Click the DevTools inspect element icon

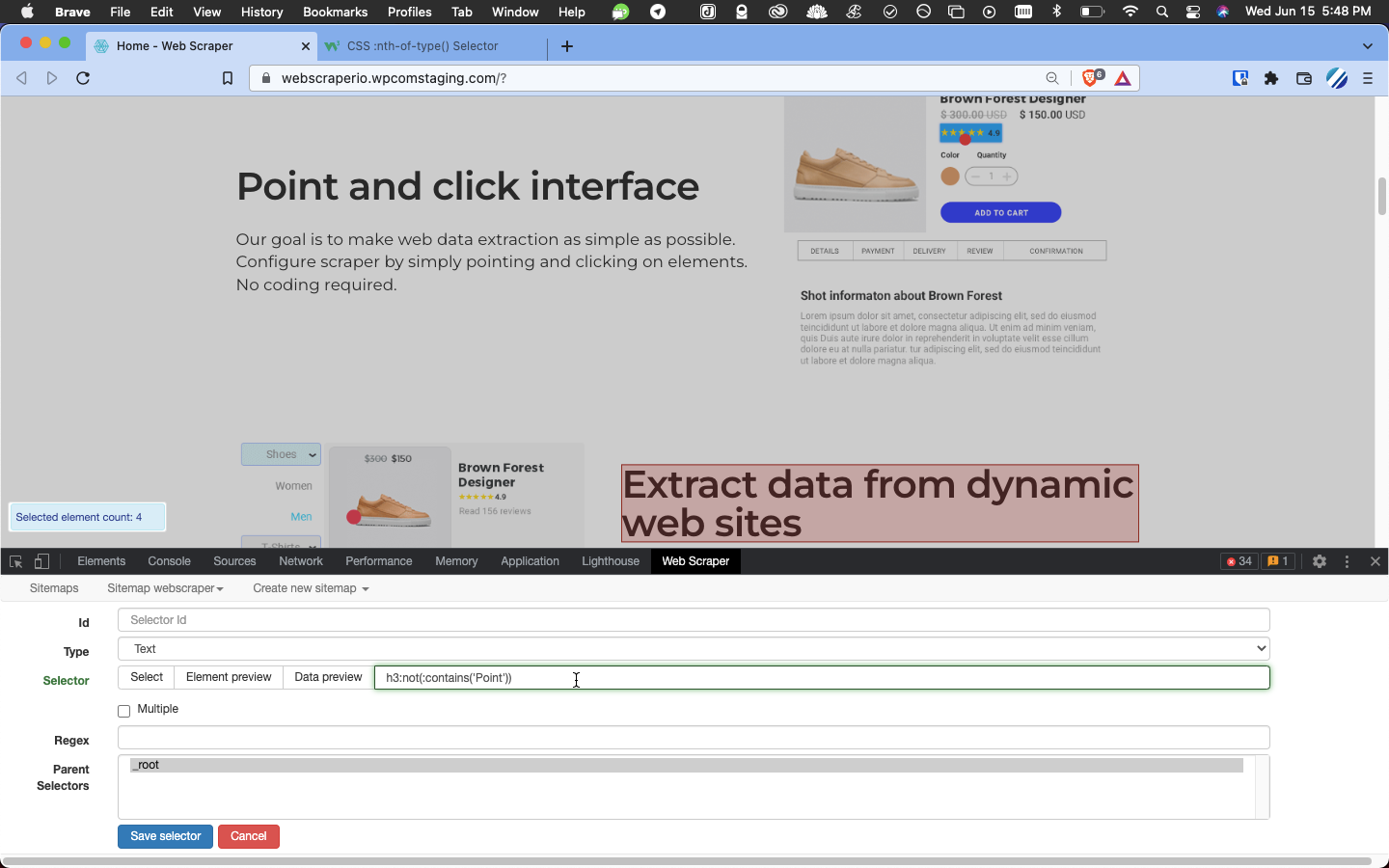tap(15, 561)
